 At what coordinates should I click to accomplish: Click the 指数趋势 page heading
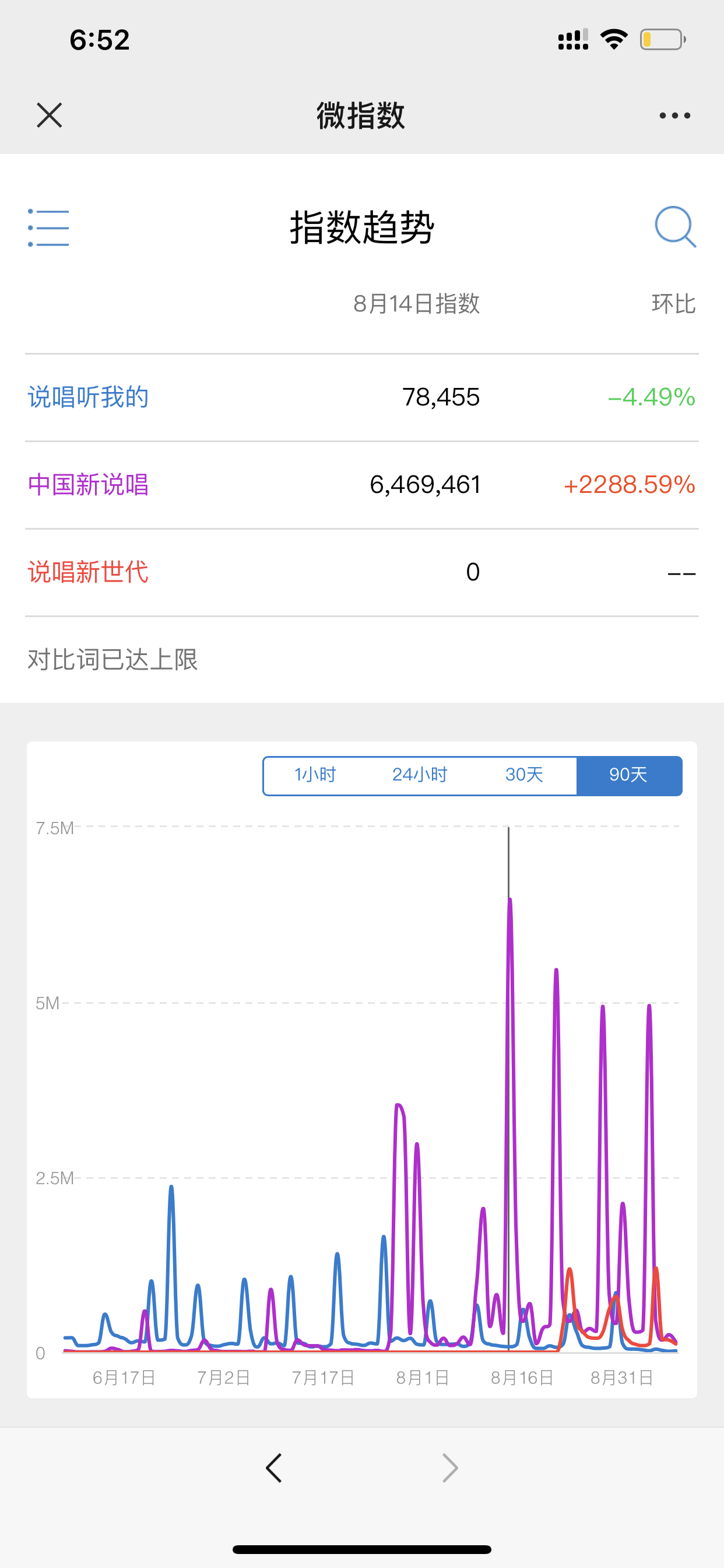[362, 228]
